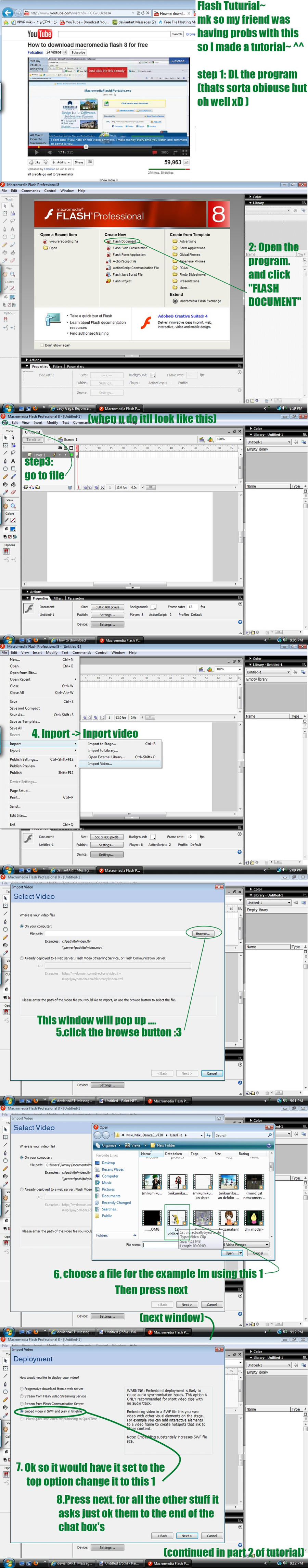Click Next > in the Deployment dialog
The image size is (308, 1568).
point(186,1535)
